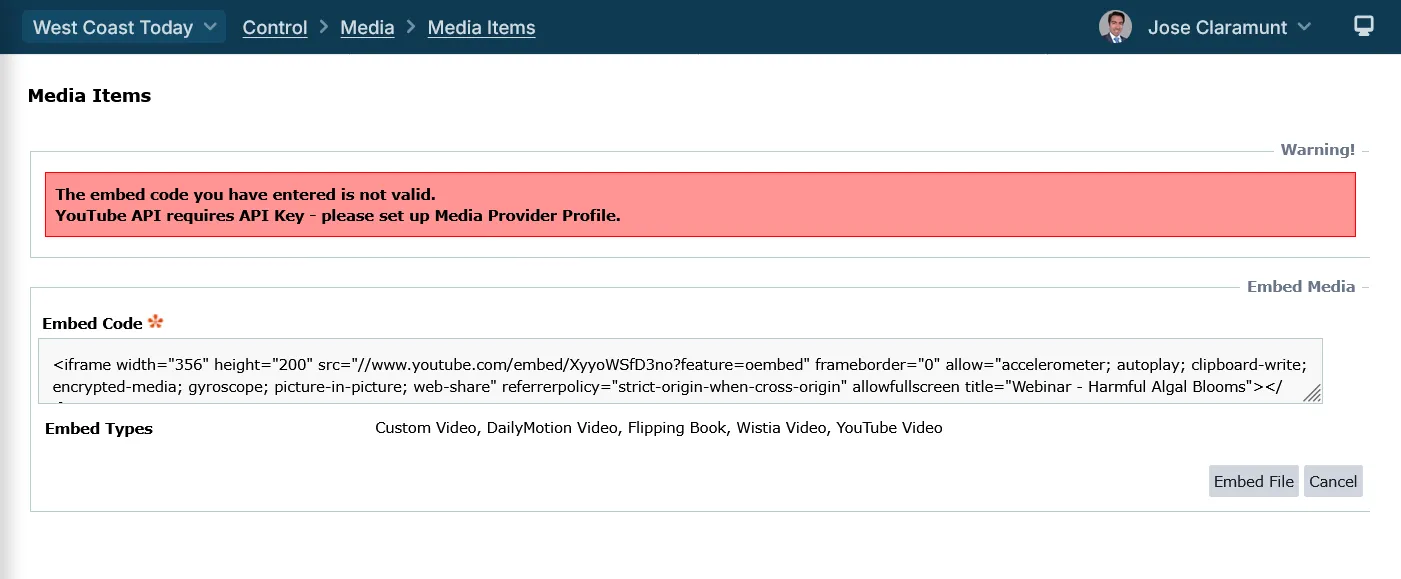
Task: Click the required asterisk beside Embed Code
Action: click(x=155, y=322)
